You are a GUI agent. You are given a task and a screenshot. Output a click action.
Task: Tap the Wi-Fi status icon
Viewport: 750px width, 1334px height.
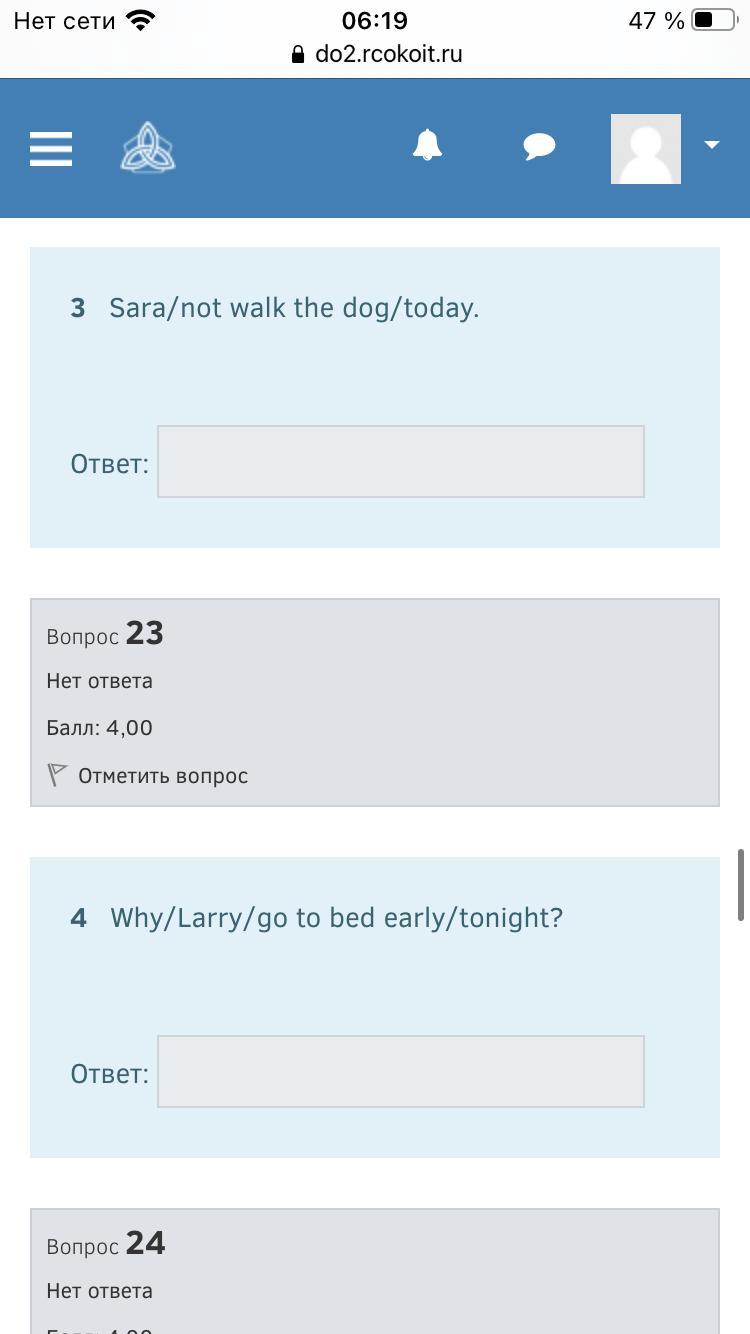coord(141,21)
